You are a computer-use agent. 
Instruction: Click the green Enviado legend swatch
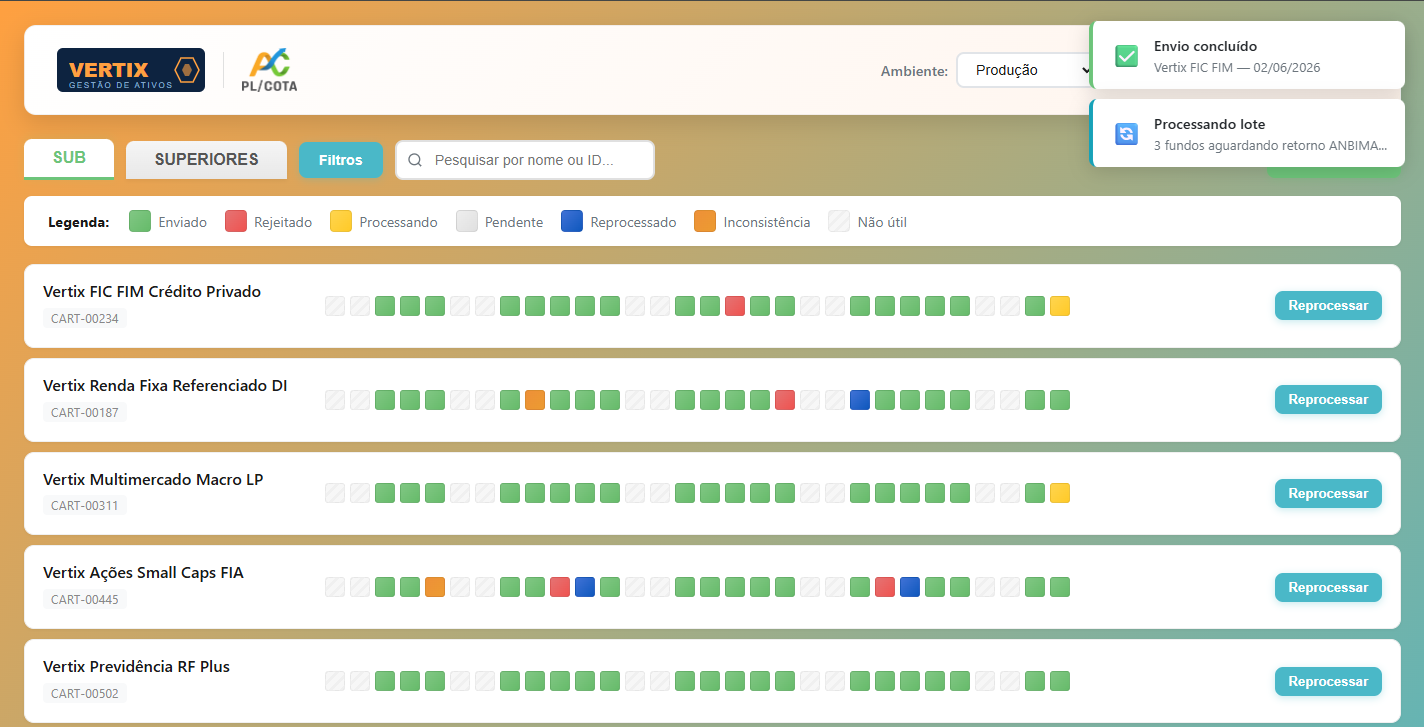pos(140,222)
